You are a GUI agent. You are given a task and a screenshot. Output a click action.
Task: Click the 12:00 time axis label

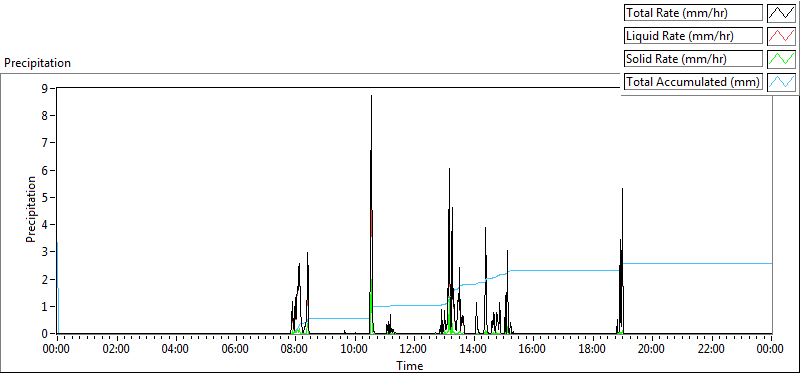(414, 349)
